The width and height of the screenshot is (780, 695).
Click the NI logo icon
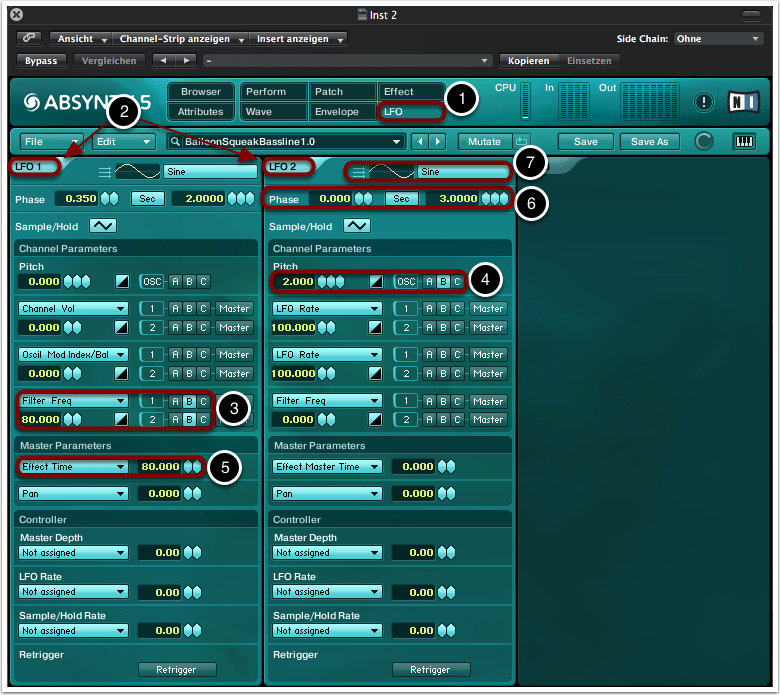pyautogui.click(x=745, y=101)
